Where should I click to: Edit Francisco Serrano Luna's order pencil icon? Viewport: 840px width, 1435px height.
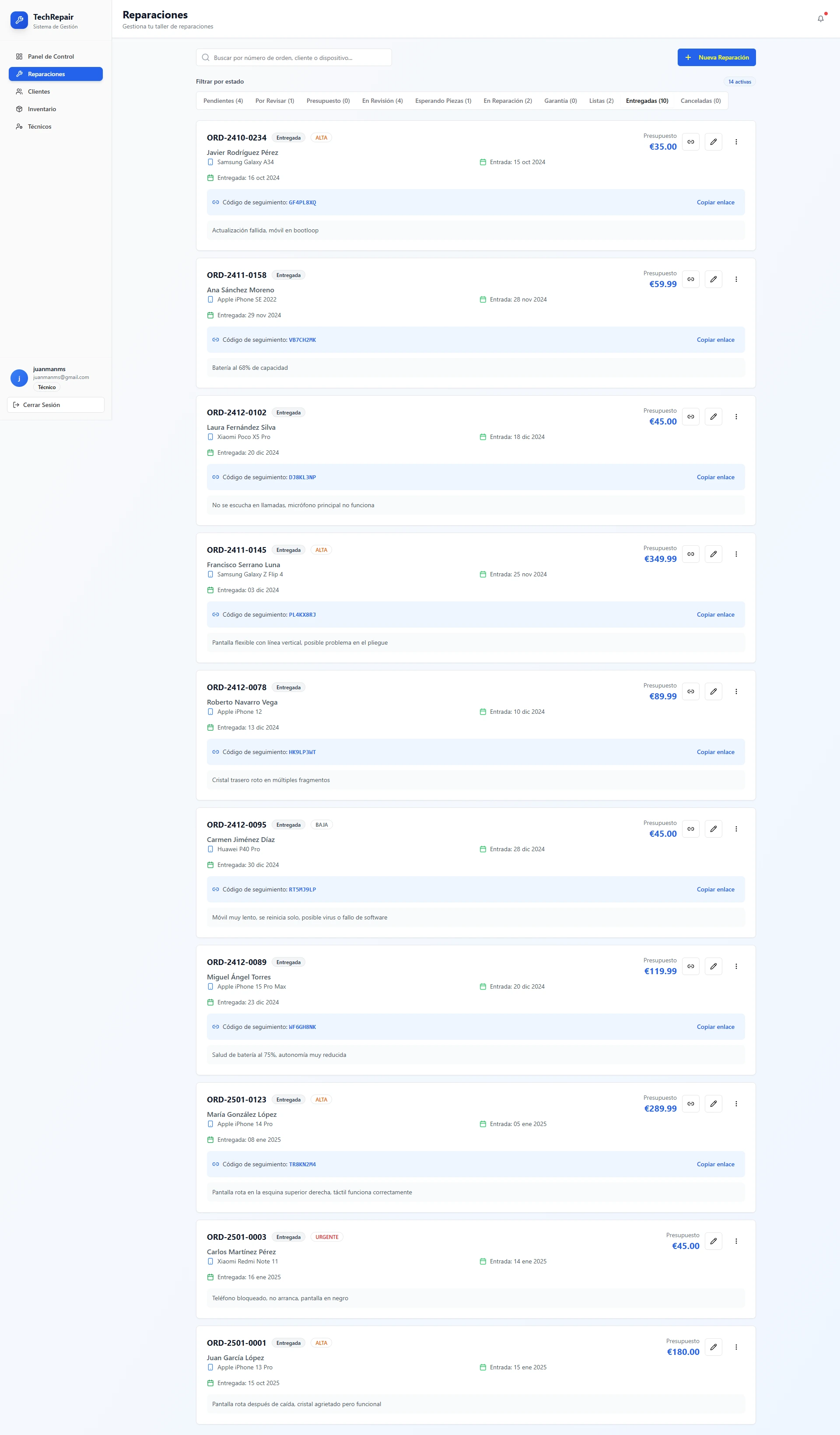pos(713,554)
